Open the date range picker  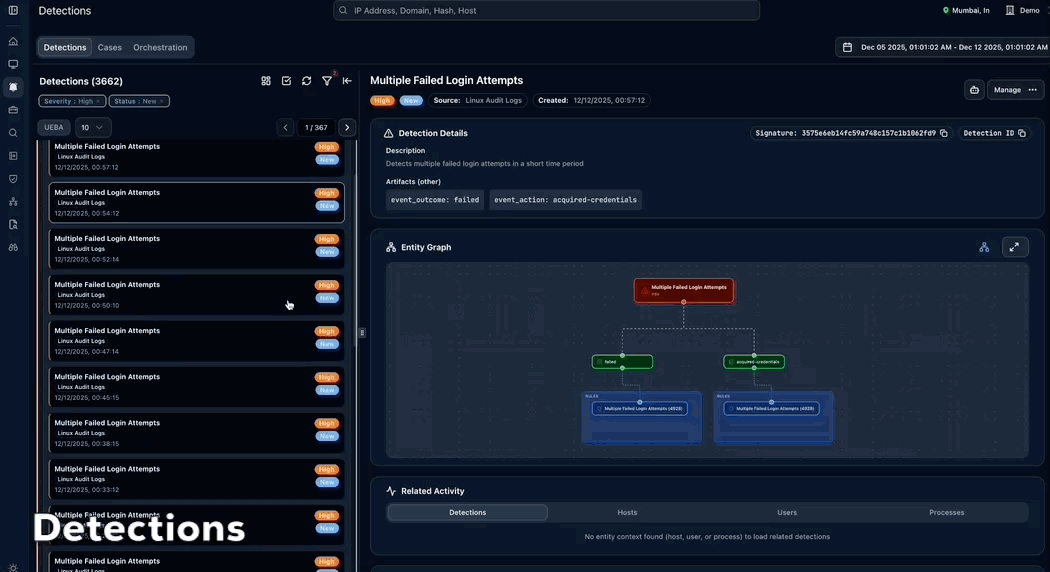tap(942, 47)
